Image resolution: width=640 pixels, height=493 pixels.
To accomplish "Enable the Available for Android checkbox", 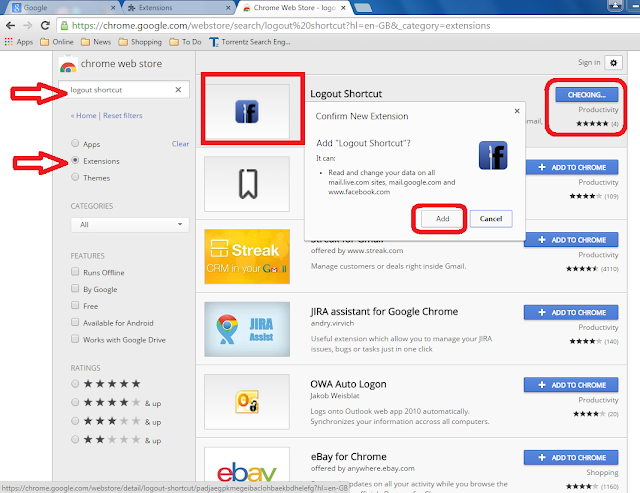I will [x=75, y=322].
